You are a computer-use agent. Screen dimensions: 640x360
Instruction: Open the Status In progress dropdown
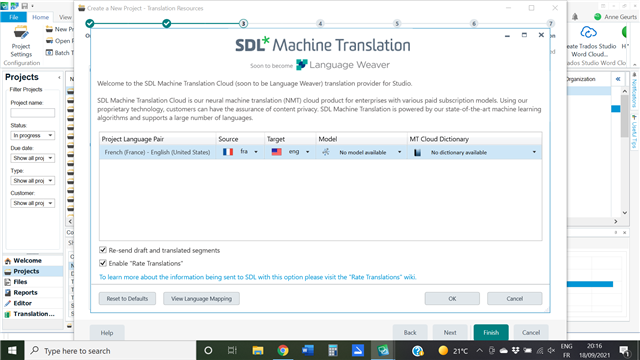(32, 135)
